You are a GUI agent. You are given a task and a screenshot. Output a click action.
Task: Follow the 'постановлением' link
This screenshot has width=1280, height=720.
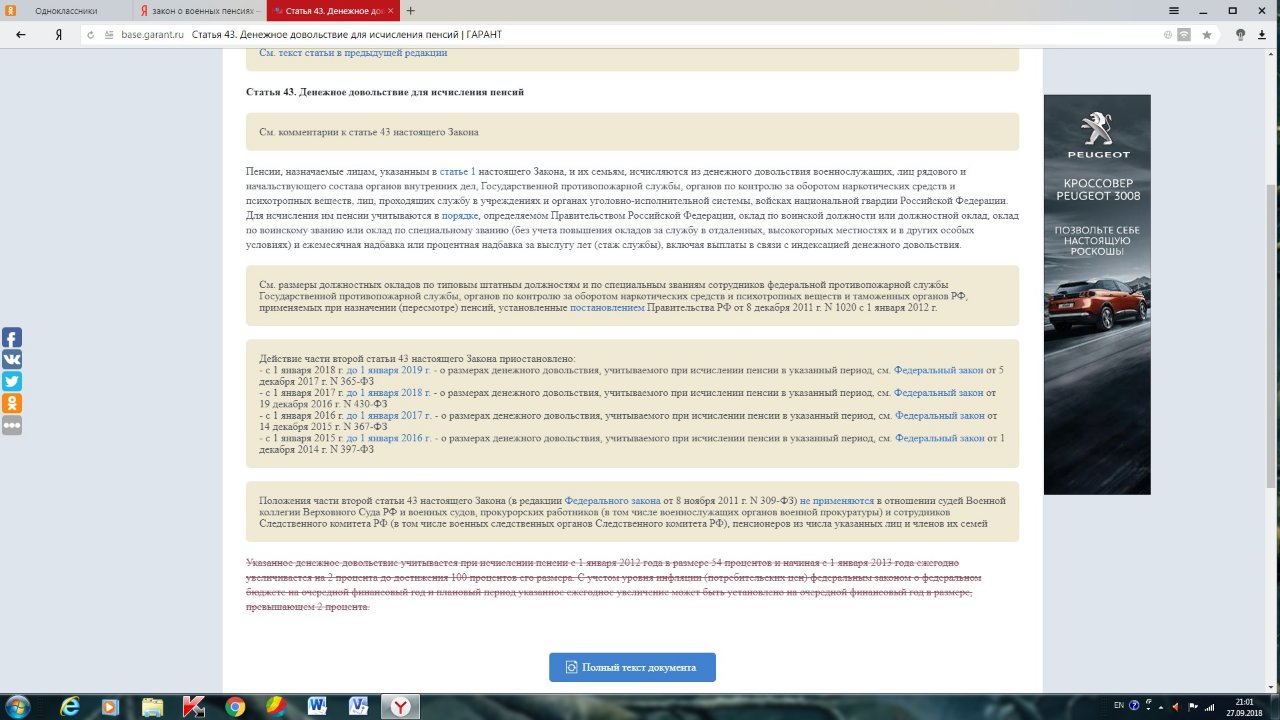[x=607, y=308]
